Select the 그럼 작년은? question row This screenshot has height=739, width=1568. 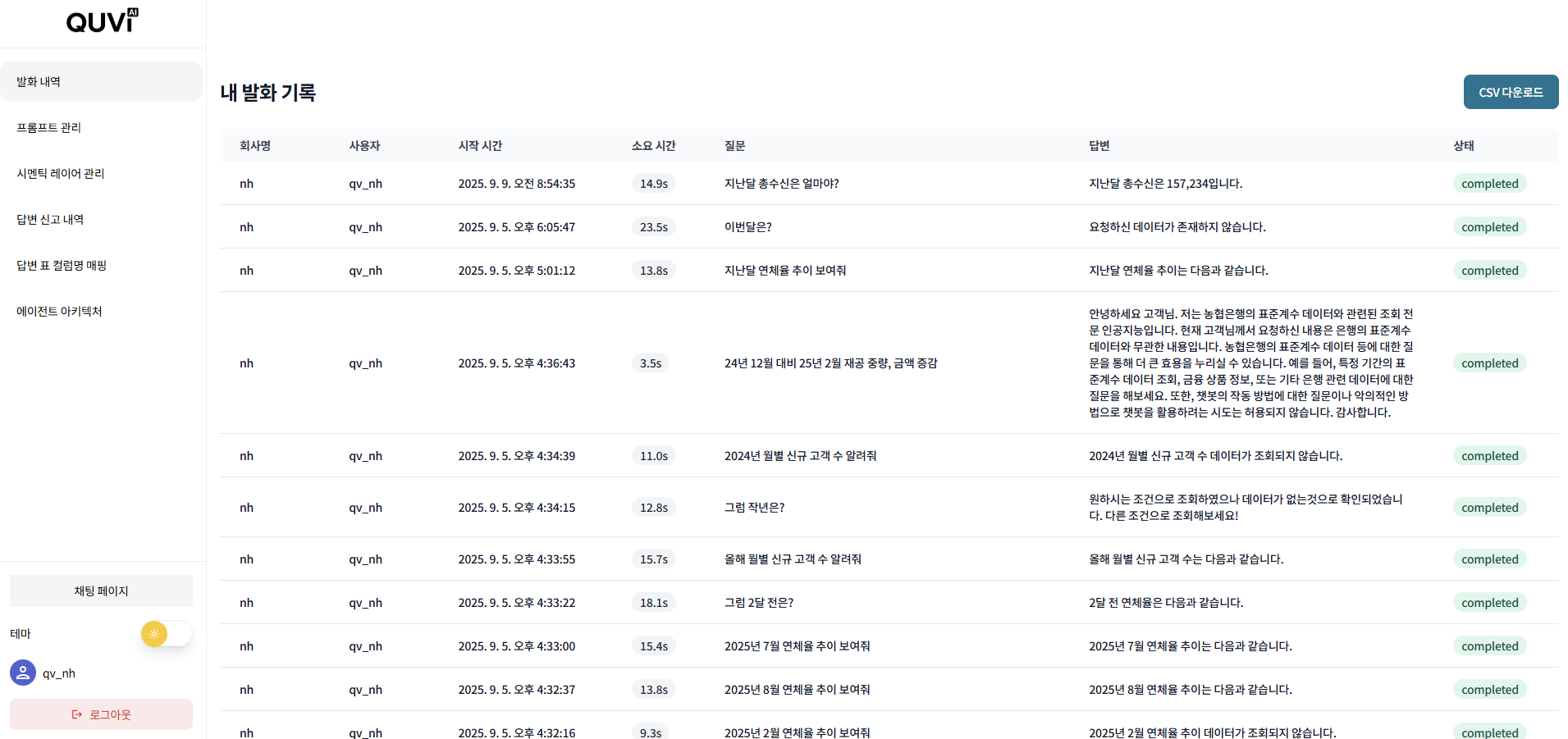pos(754,508)
